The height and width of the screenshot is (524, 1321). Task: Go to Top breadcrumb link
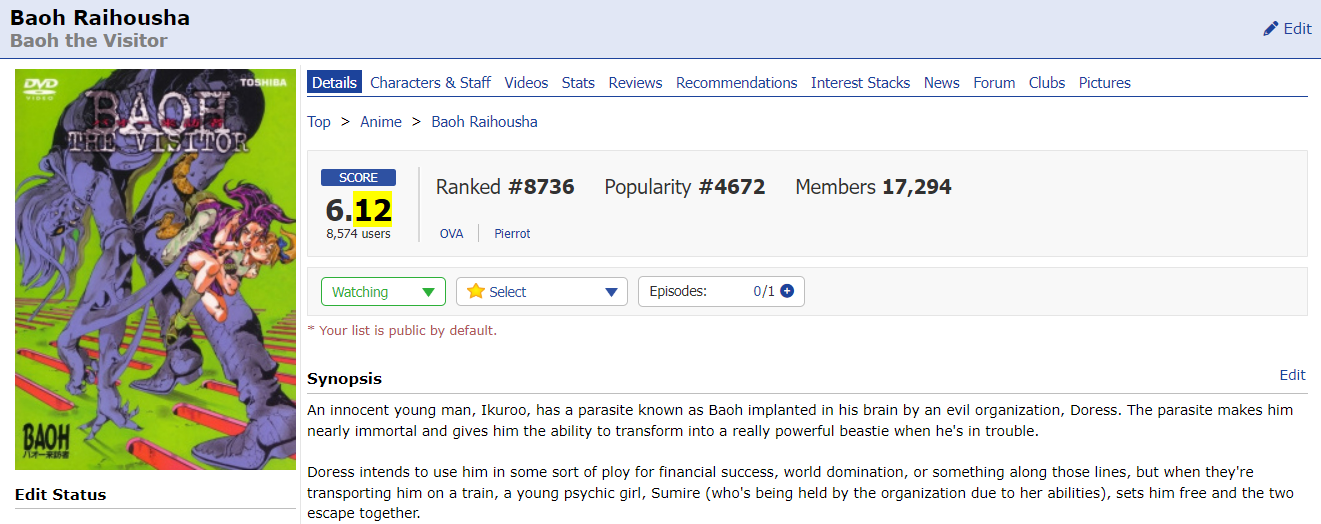pos(319,122)
